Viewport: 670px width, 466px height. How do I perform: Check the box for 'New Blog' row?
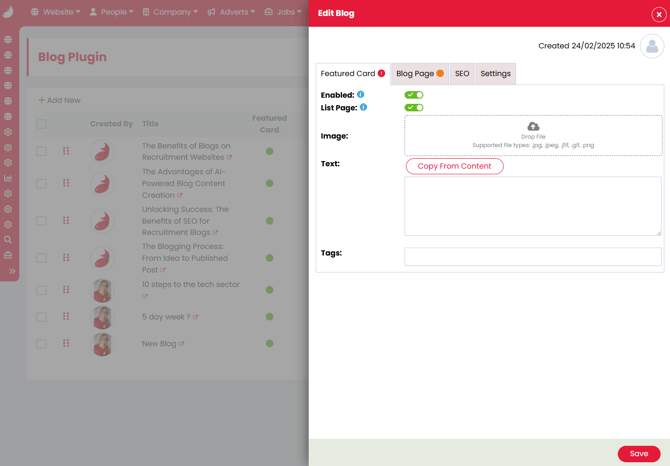click(41, 344)
